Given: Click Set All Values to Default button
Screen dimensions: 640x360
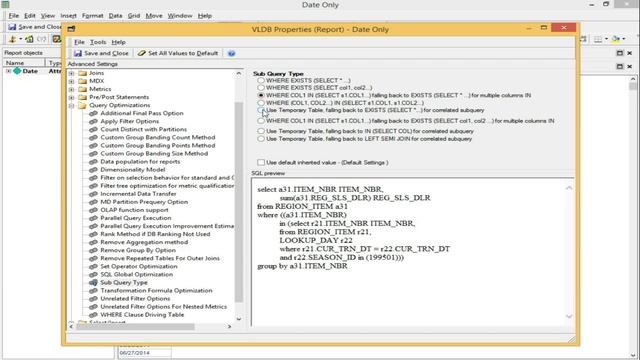Looking at the screenshot, I should point(178,53).
